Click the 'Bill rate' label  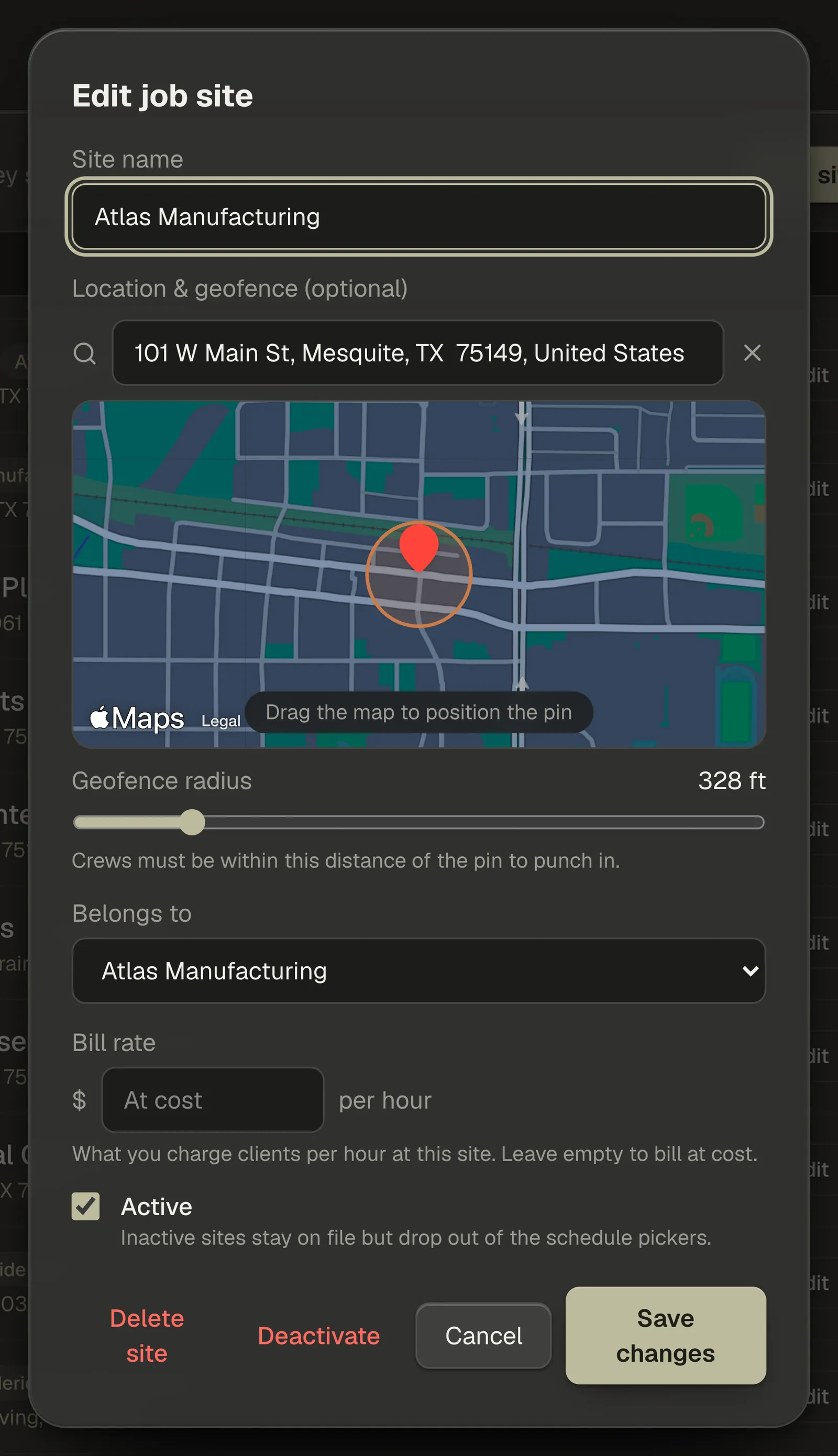coord(114,1042)
